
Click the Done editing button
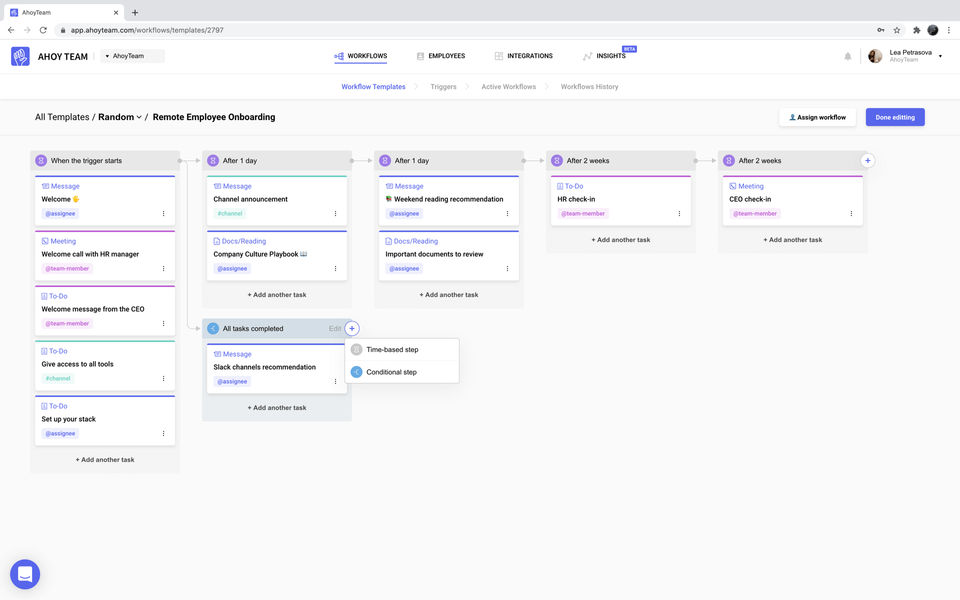(x=895, y=117)
